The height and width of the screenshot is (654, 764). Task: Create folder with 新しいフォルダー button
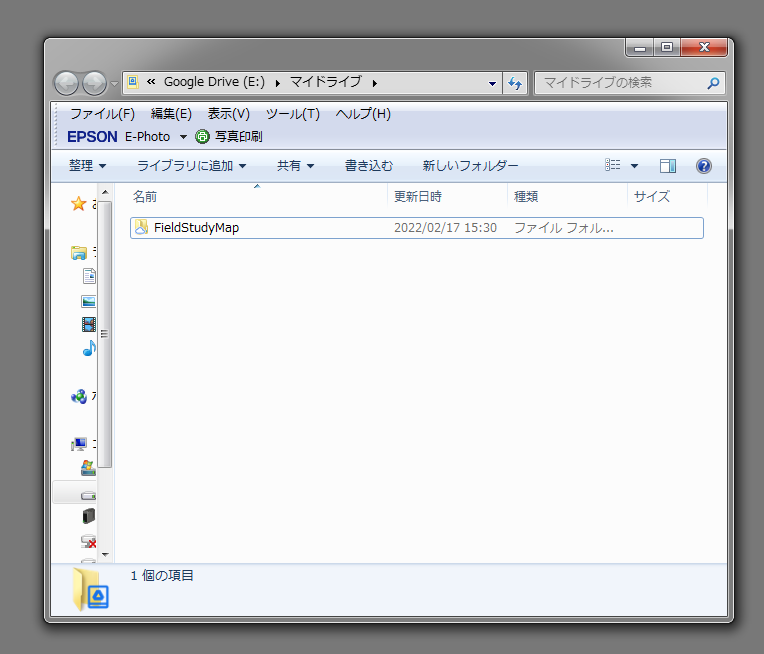[470, 166]
